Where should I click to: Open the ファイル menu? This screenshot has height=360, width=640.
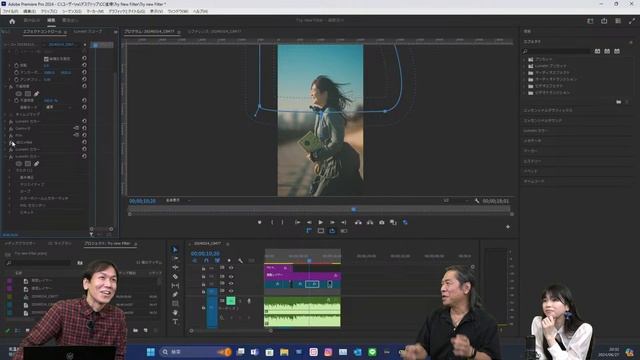pyautogui.click(x=11, y=11)
